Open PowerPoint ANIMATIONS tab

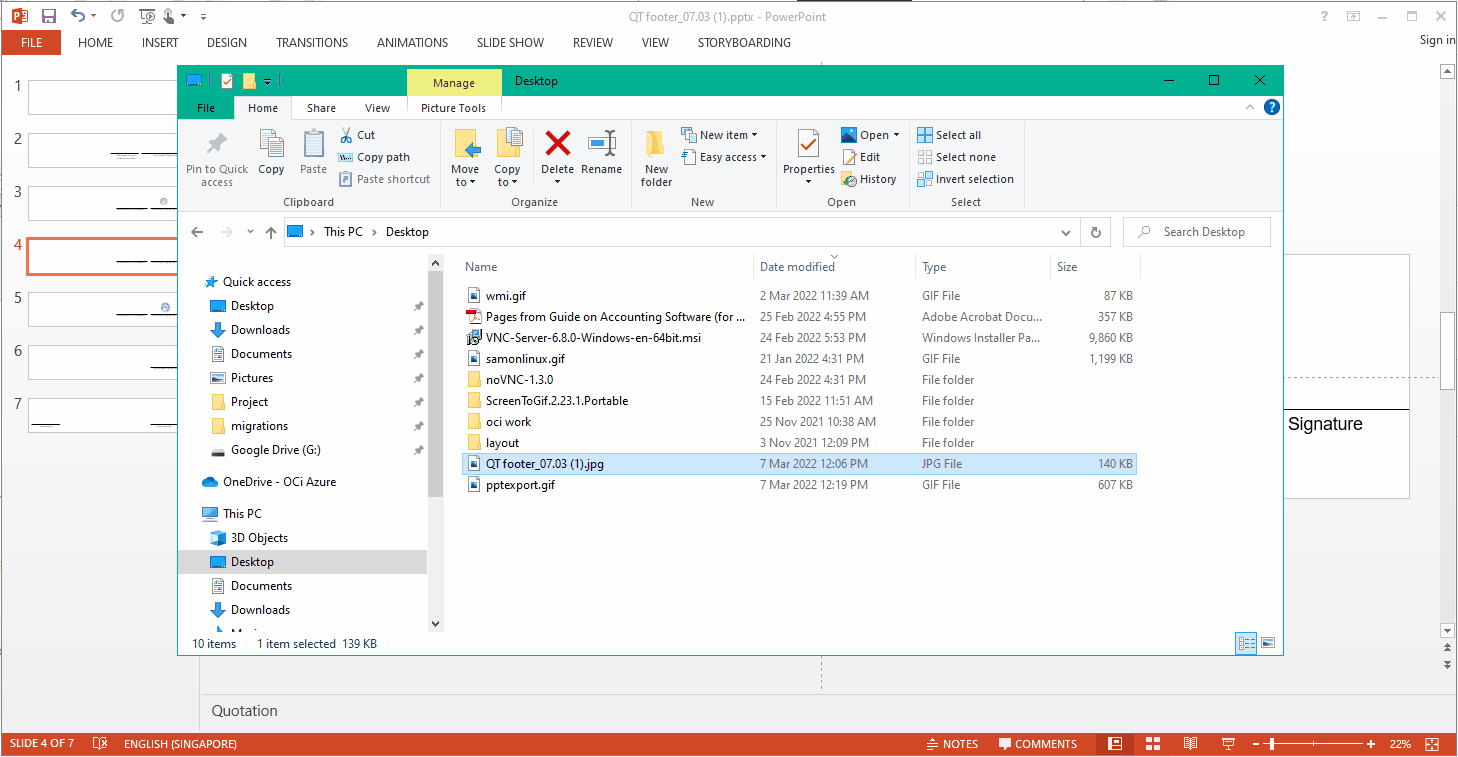tap(412, 43)
